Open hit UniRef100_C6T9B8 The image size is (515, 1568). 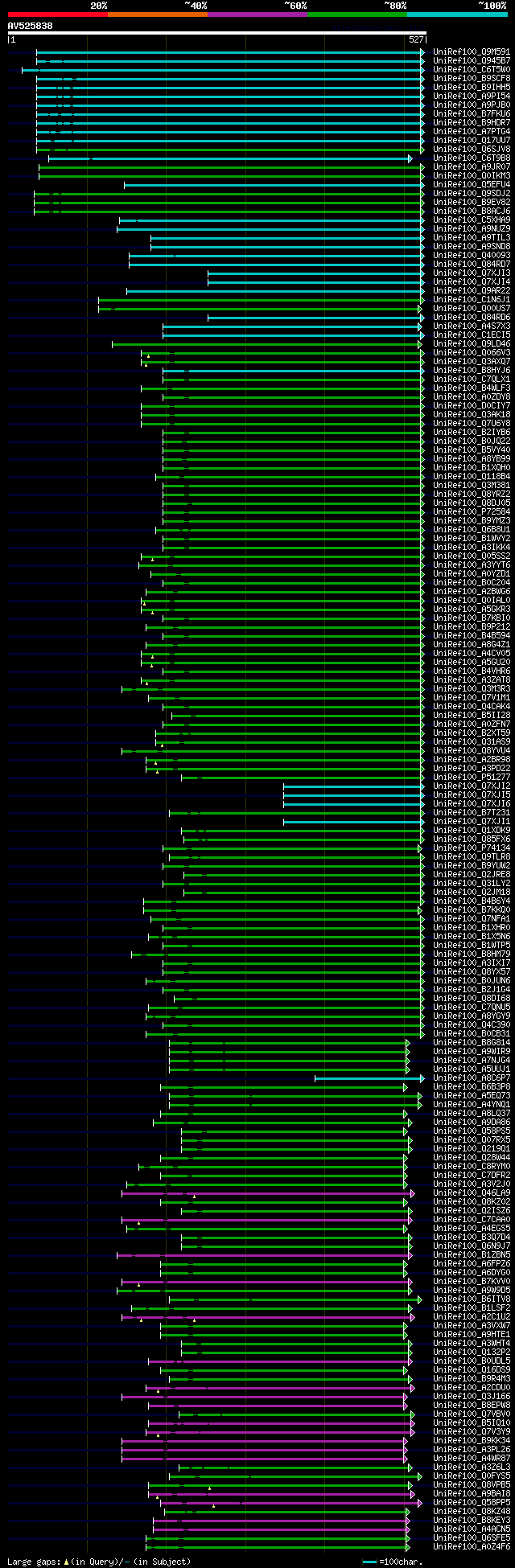click(x=472, y=158)
